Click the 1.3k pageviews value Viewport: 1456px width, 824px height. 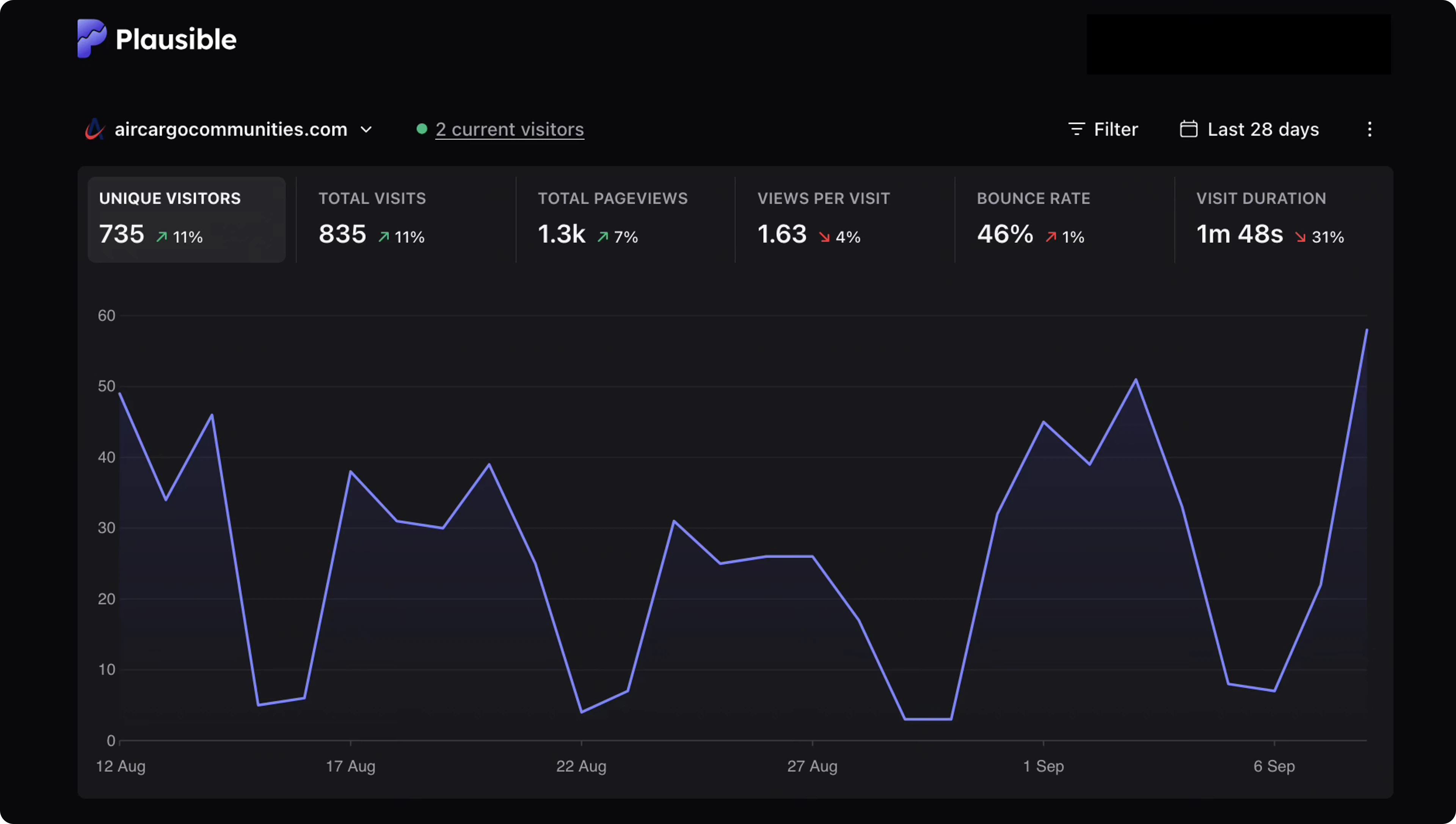click(562, 234)
